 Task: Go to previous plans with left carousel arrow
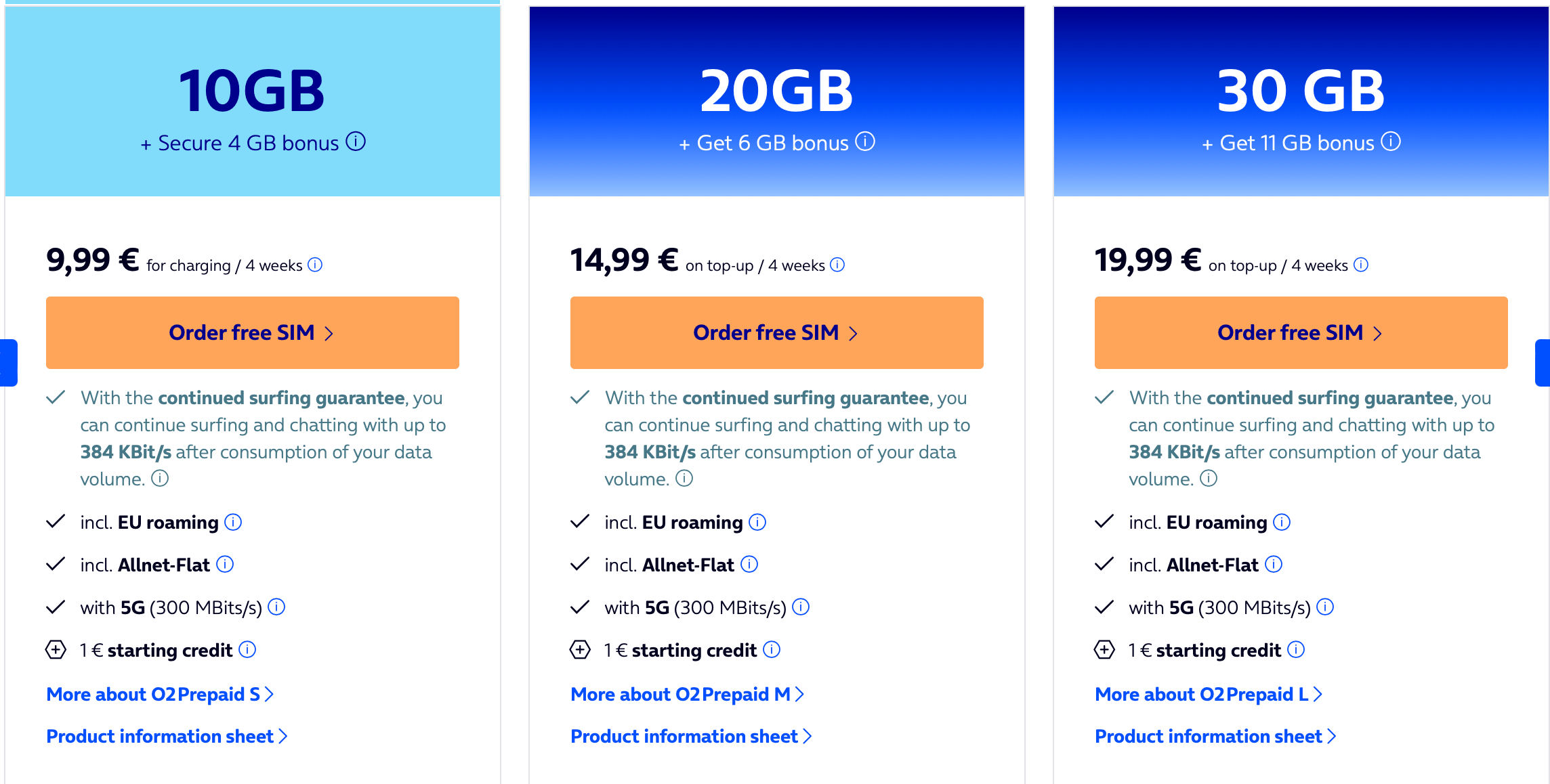8,363
